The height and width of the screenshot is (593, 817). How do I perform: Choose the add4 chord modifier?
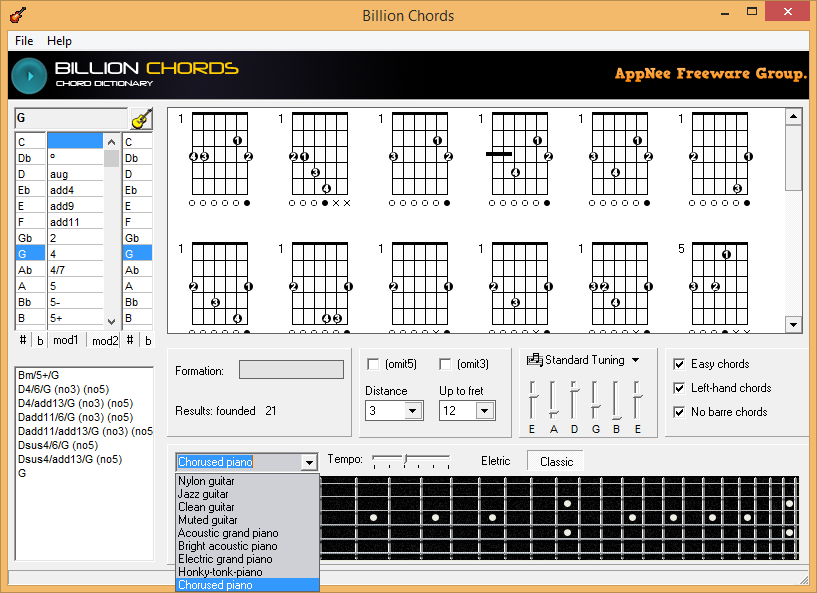pos(75,190)
